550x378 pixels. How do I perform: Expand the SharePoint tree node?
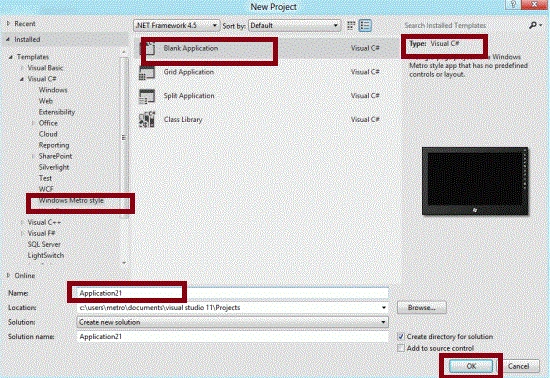pyautogui.click(x=33, y=156)
